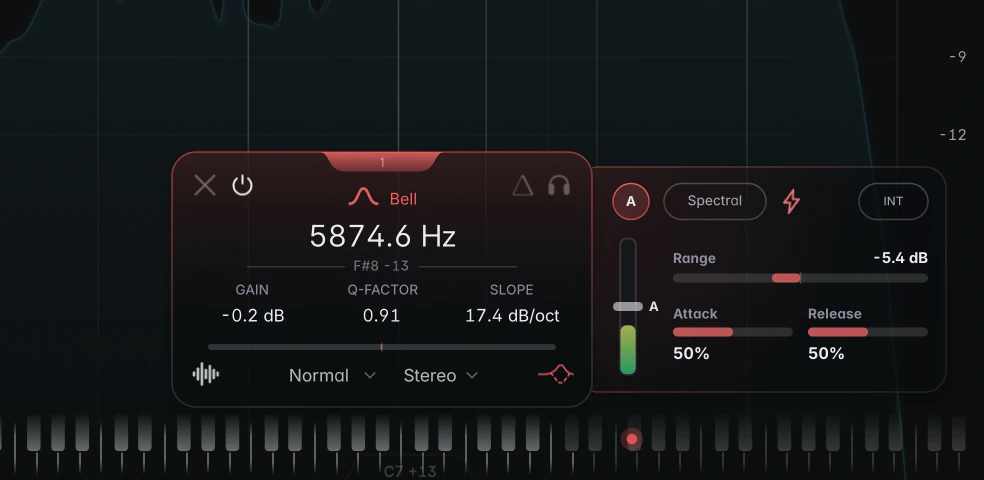Click the F#8 -13 note readout
This screenshot has width=984, height=480.
click(x=381, y=266)
